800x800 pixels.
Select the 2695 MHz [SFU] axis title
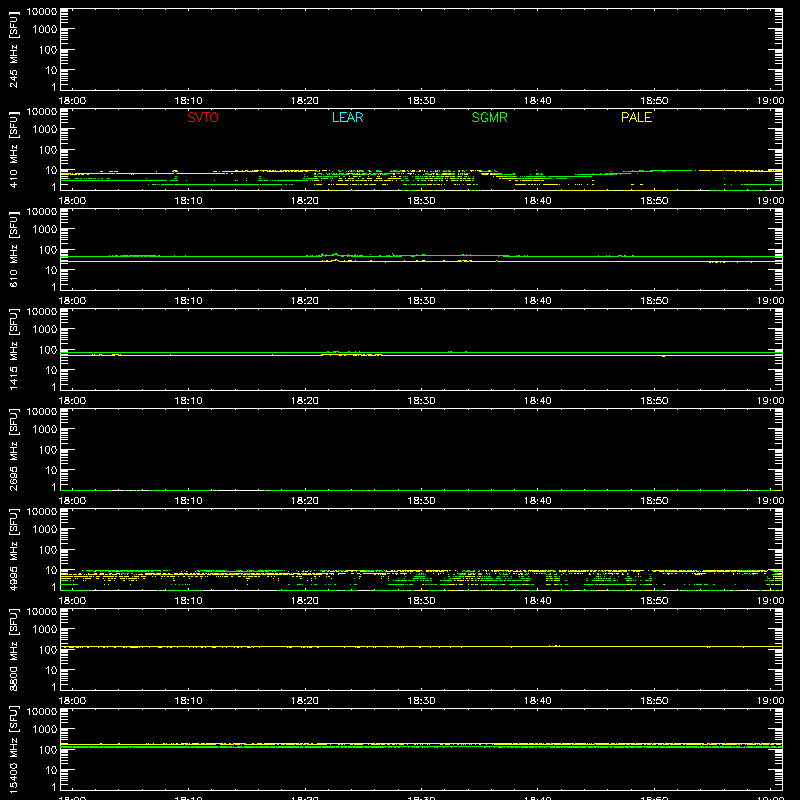tap(13, 449)
